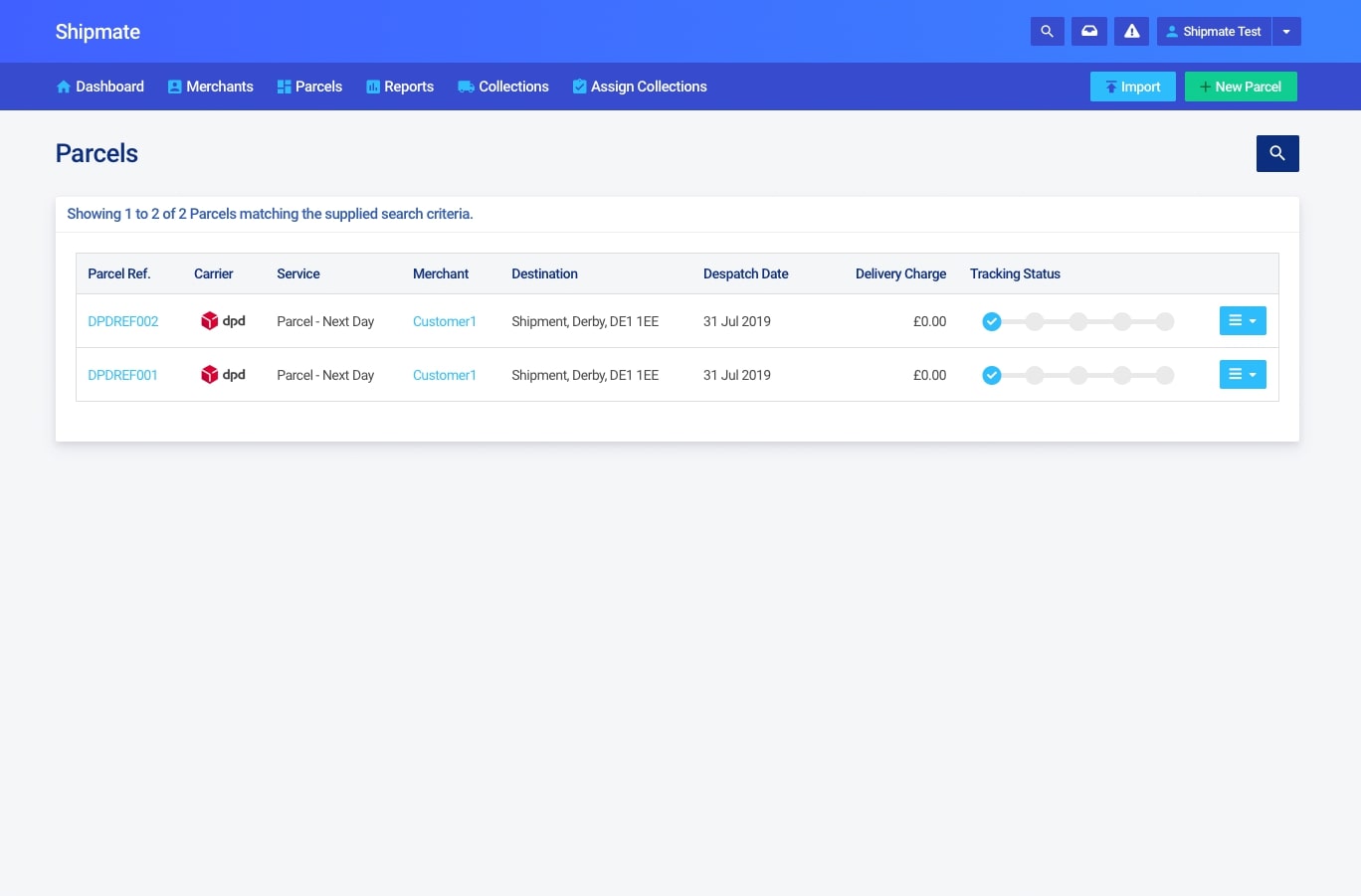Click the Despatch Date column header

pos(746,273)
